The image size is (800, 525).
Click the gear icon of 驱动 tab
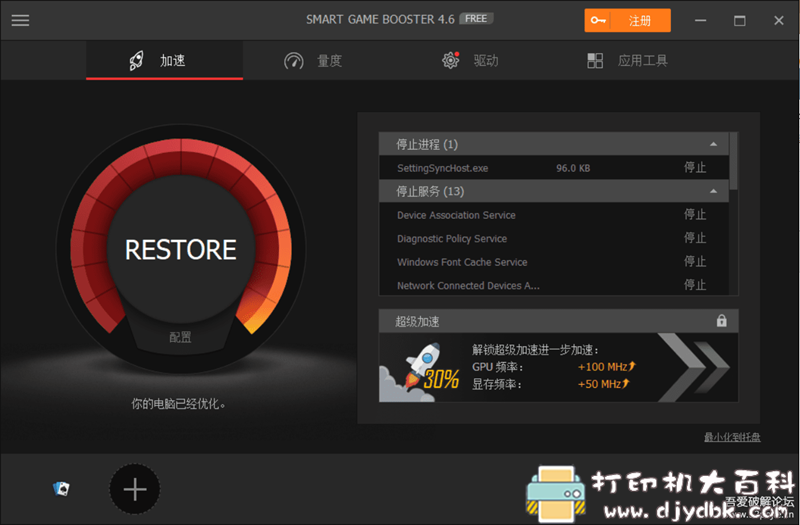pyautogui.click(x=451, y=61)
